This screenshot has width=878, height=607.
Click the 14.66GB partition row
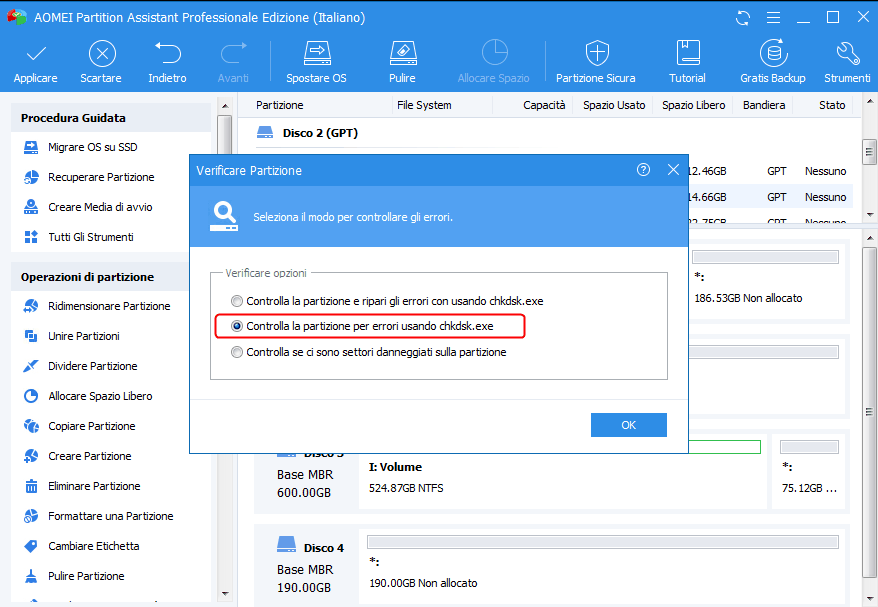click(770, 197)
